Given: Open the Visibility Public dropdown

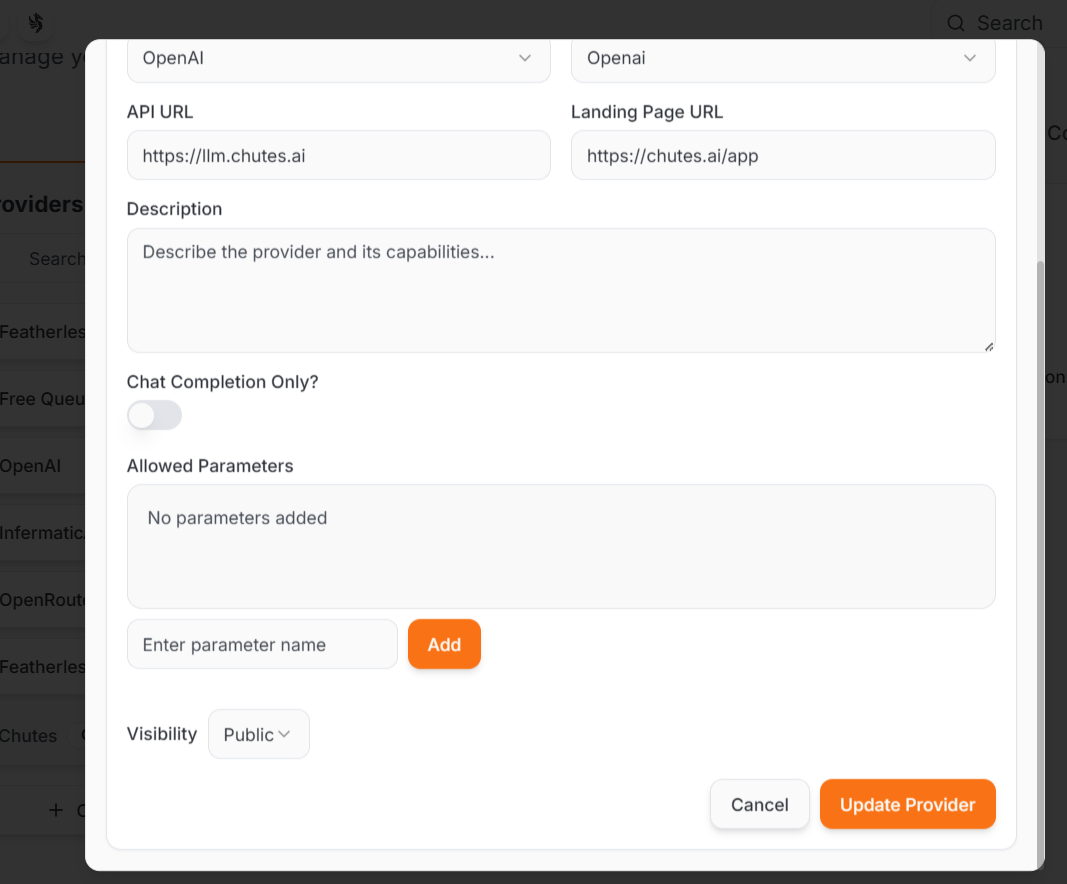Looking at the screenshot, I should pos(259,734).
